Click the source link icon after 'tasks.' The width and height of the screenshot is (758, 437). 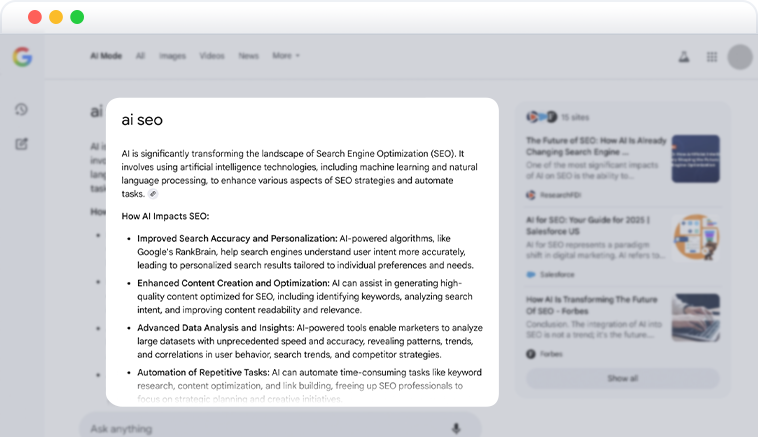(153, 194)
